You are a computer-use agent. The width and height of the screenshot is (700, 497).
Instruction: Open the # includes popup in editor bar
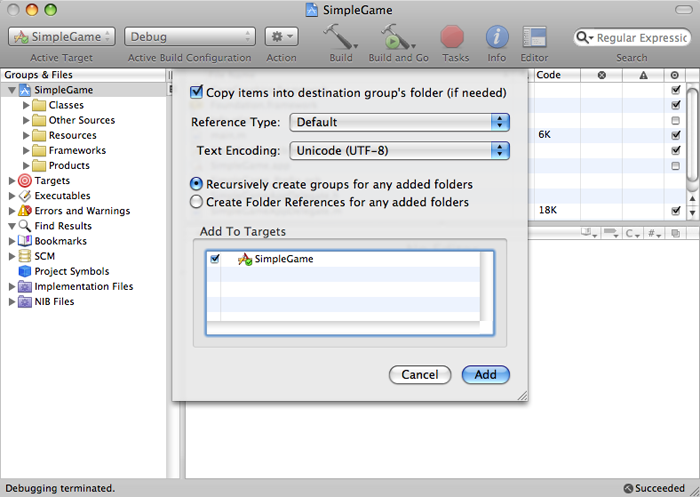654,233
